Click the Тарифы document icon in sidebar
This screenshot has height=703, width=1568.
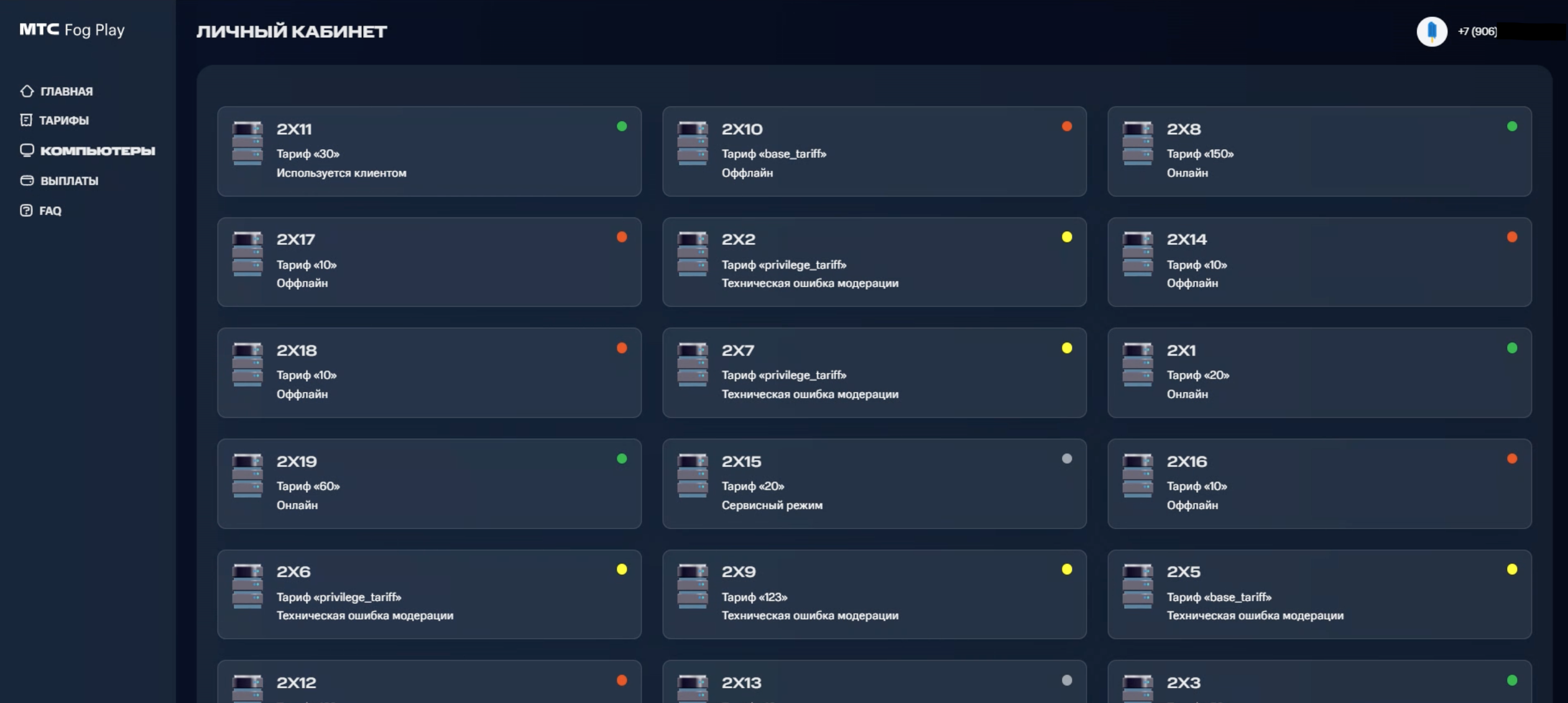pos(26,120)
